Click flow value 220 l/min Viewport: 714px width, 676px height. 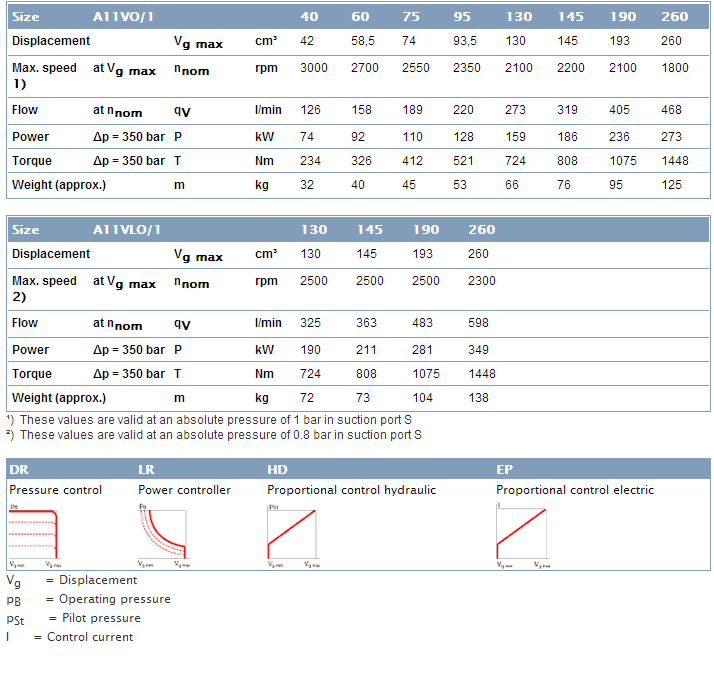tap(463, 110)
